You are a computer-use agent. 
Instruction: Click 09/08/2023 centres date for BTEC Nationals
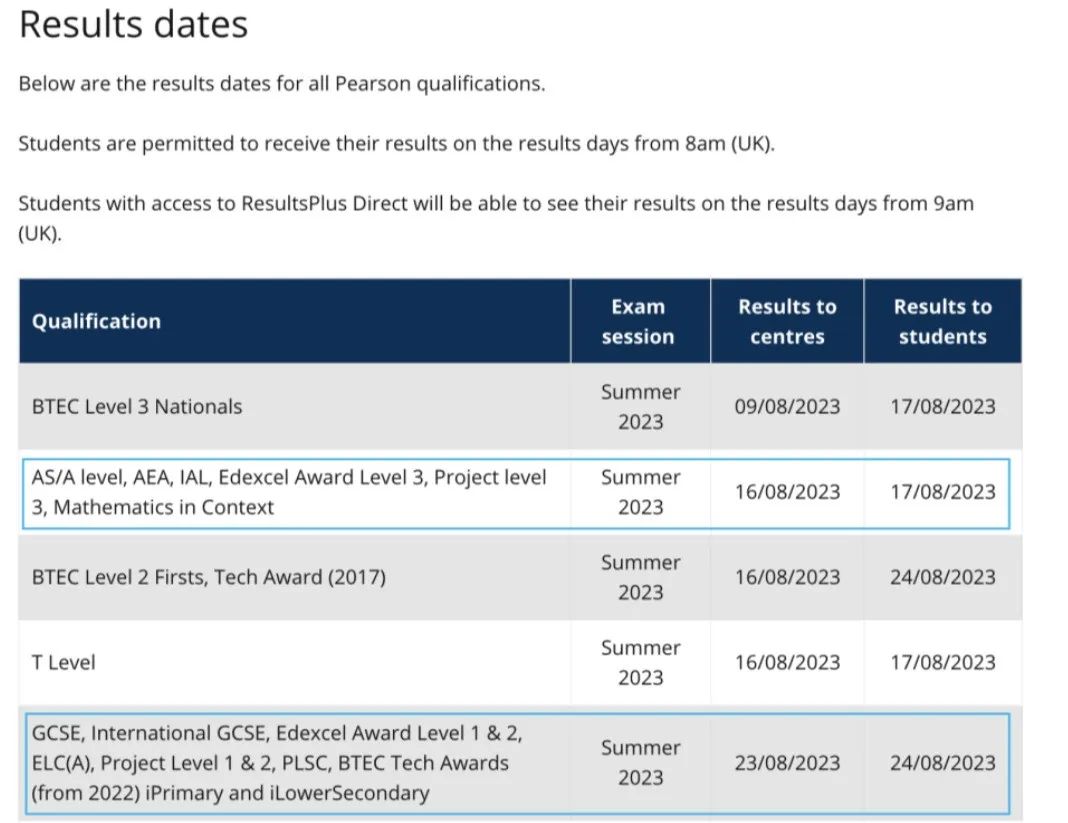[x=787, y=406]
